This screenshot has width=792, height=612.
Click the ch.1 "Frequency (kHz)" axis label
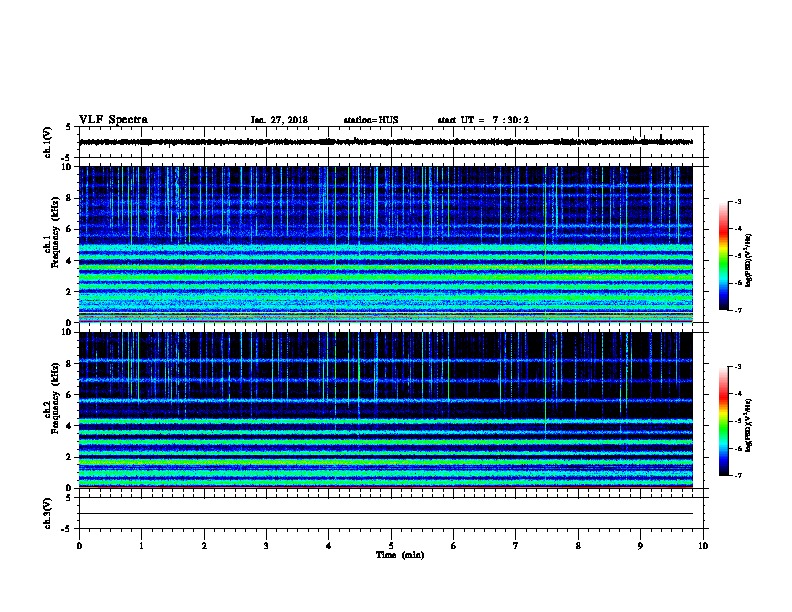point(55,232)
